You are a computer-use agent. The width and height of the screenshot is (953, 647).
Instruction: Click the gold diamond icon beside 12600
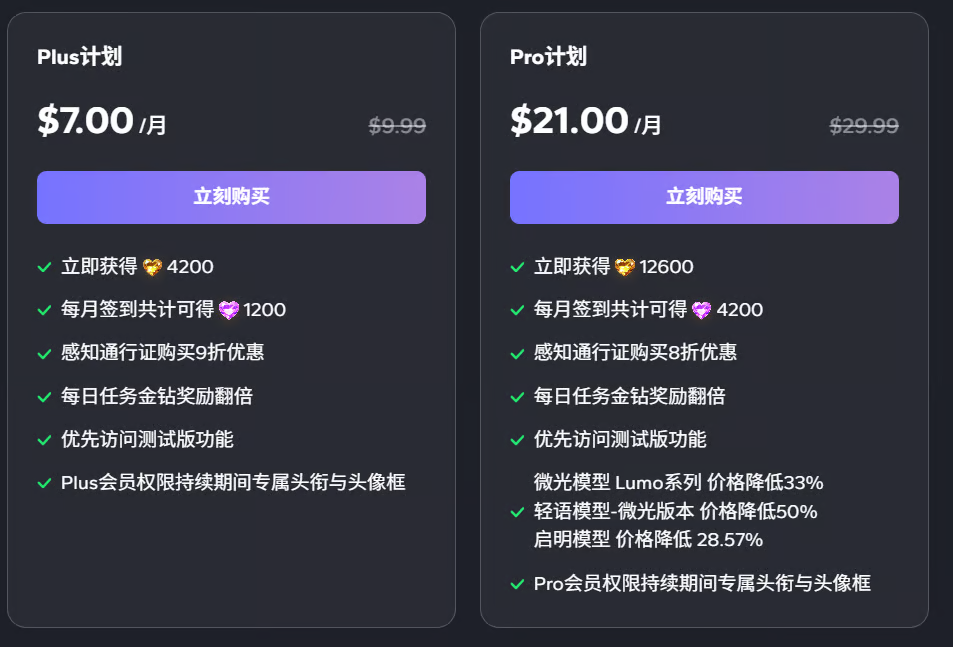click(x=625, y=267)
